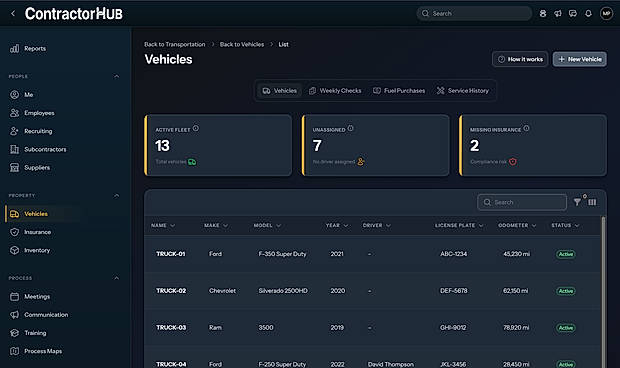
Task: Open Recruiting via its sidebar icon
Action: coord(15,131)
